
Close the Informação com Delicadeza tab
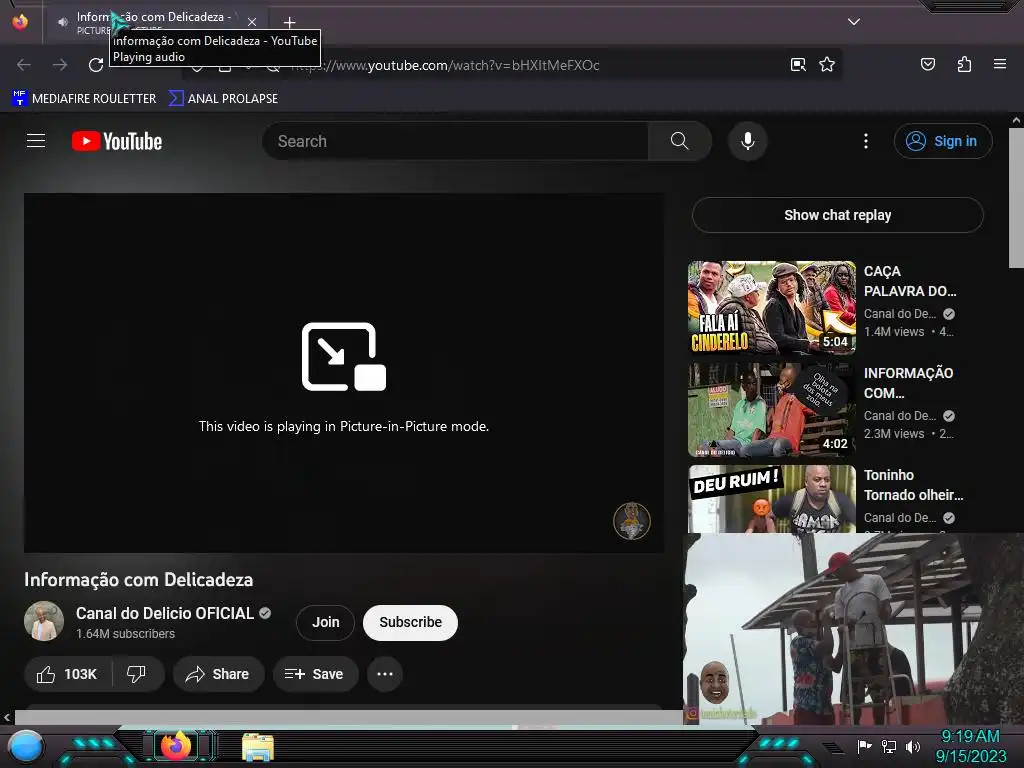click(252, 22)
